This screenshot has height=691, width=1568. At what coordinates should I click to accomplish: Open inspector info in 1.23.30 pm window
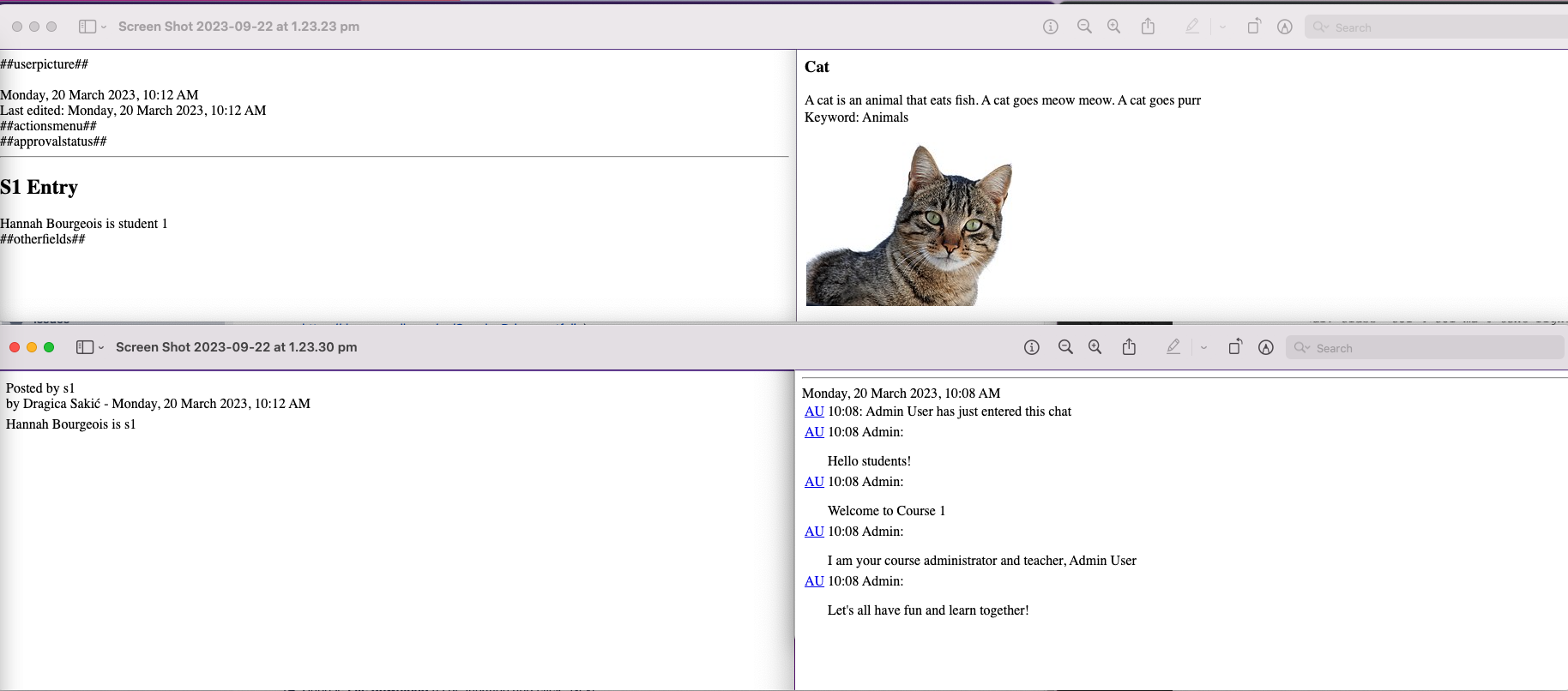coord(1031,347)
